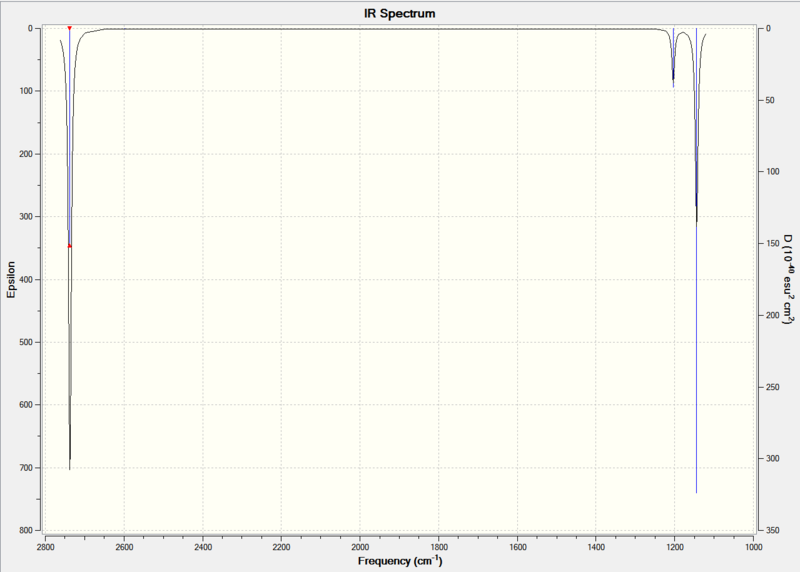The width and height of the screenshot is (800, 572).
Task: Click the 200 tick on the Epsilon axis
Action: 27,154
